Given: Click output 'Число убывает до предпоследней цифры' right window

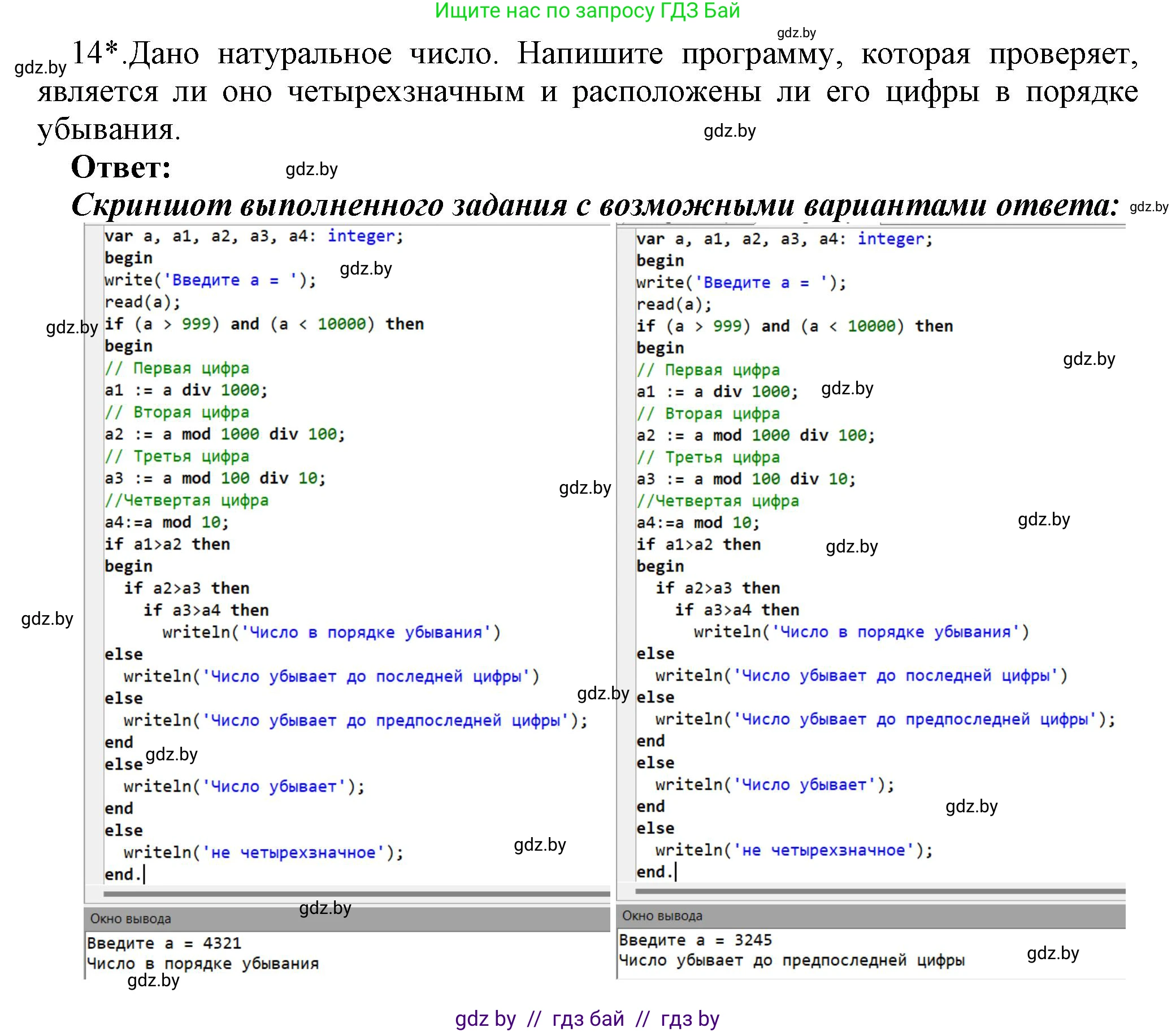Looking at the screenshot, I should 792,961.
